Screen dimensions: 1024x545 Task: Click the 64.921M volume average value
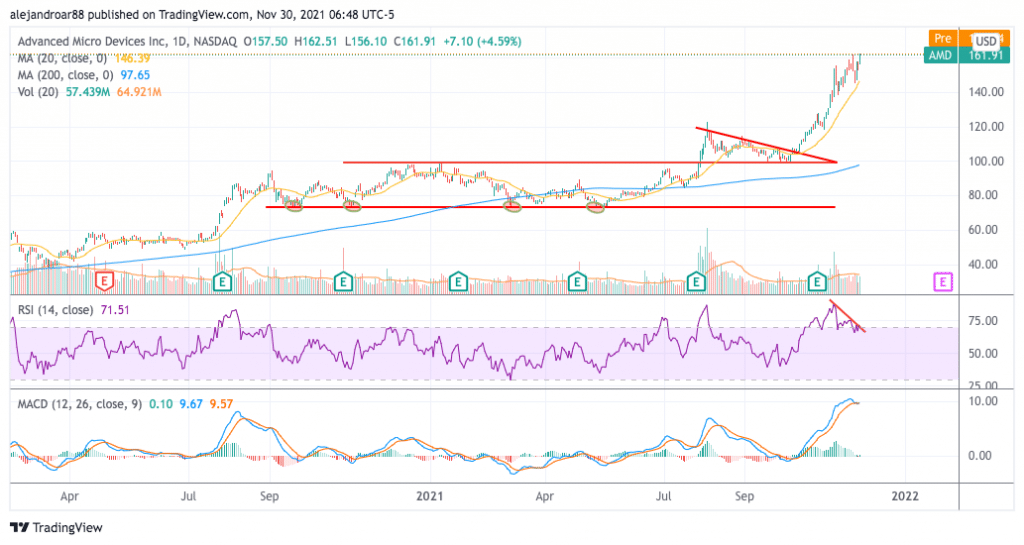(x=139, y=92)
